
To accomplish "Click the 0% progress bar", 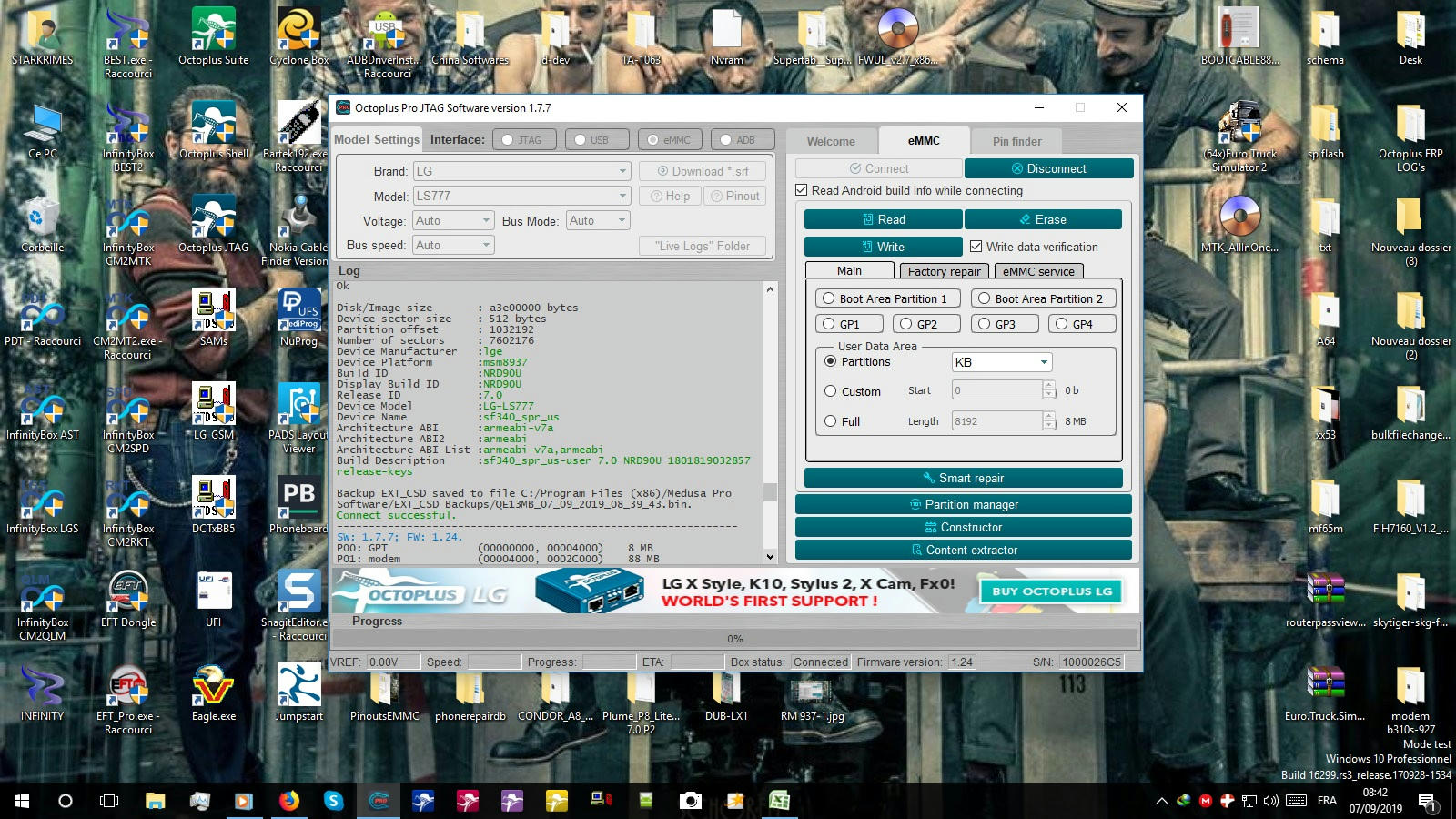I will [x=735, y=639].
